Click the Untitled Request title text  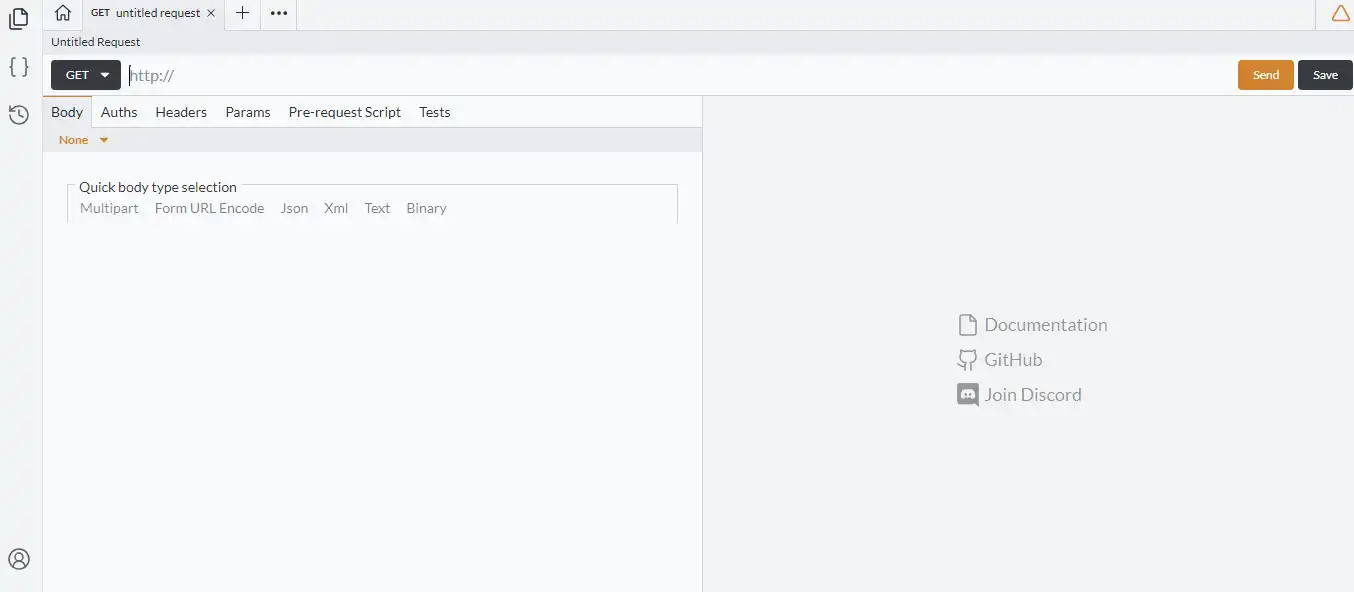pos(96,42)
